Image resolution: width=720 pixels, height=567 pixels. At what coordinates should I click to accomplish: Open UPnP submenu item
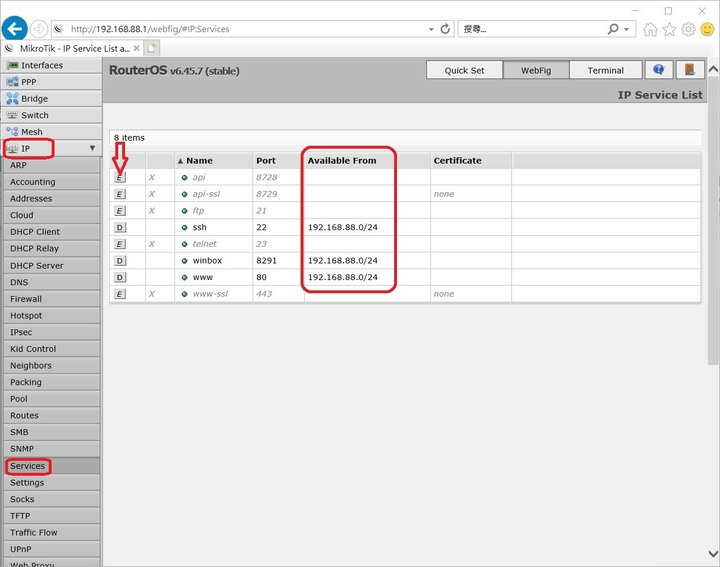(51, 549)
